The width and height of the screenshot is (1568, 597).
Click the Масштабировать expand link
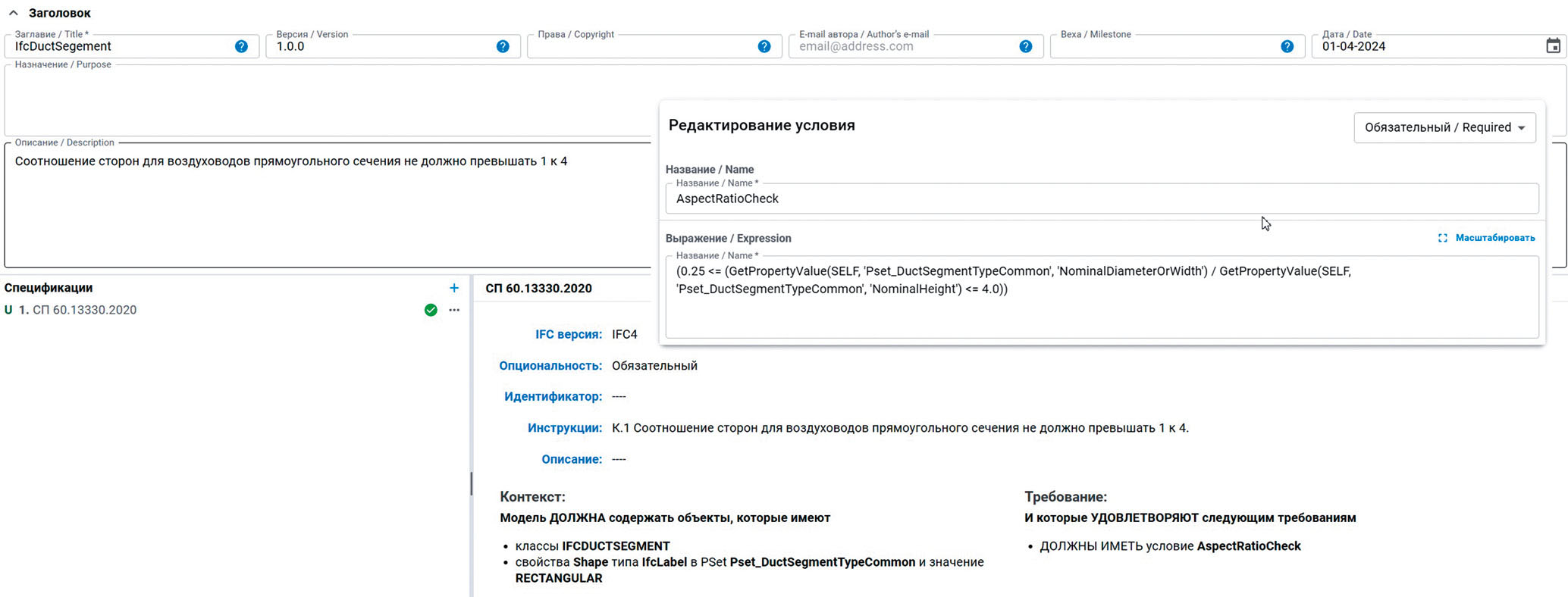tap(1486, 238)
